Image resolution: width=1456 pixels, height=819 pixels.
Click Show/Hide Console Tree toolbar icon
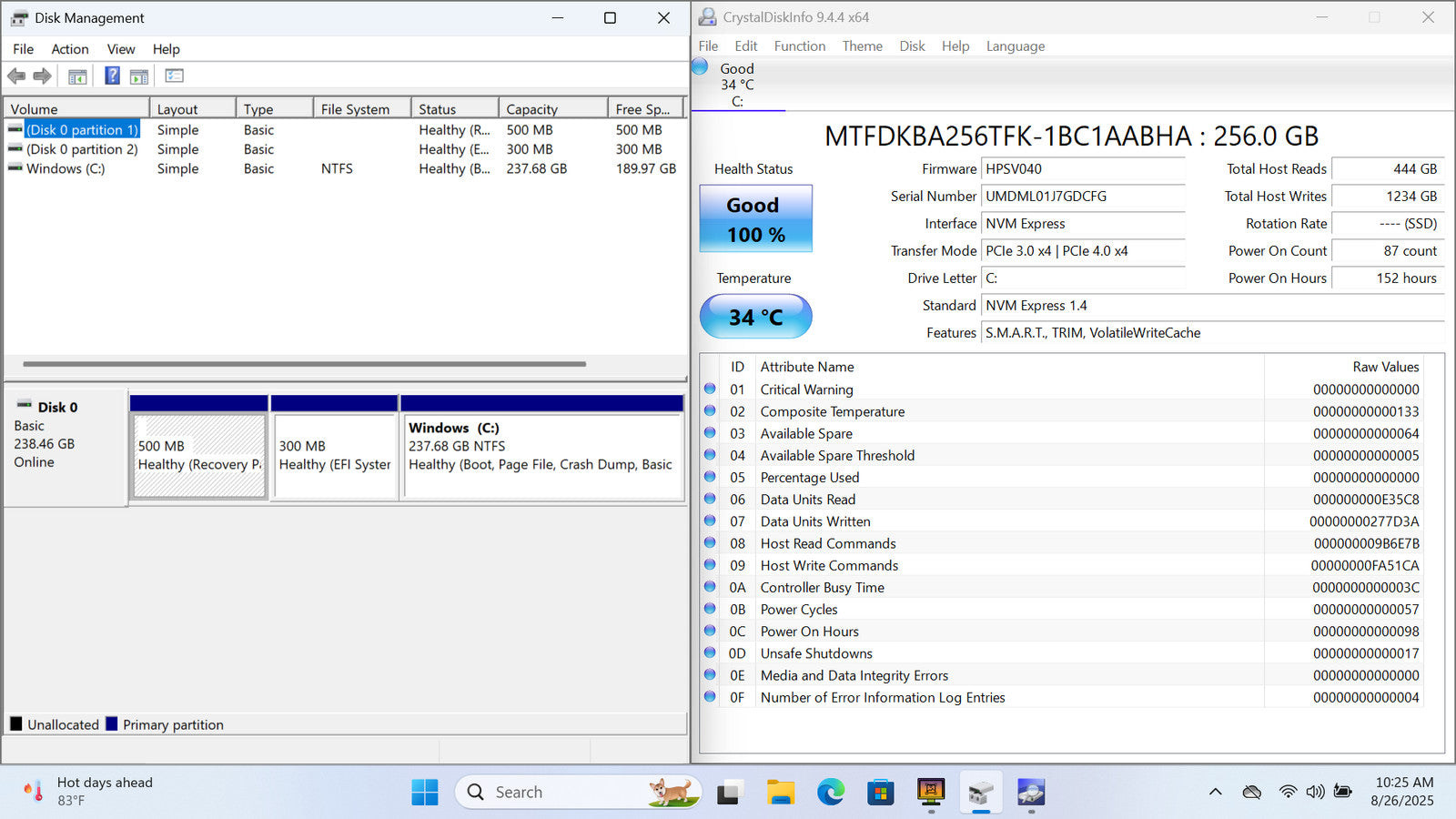77,76
